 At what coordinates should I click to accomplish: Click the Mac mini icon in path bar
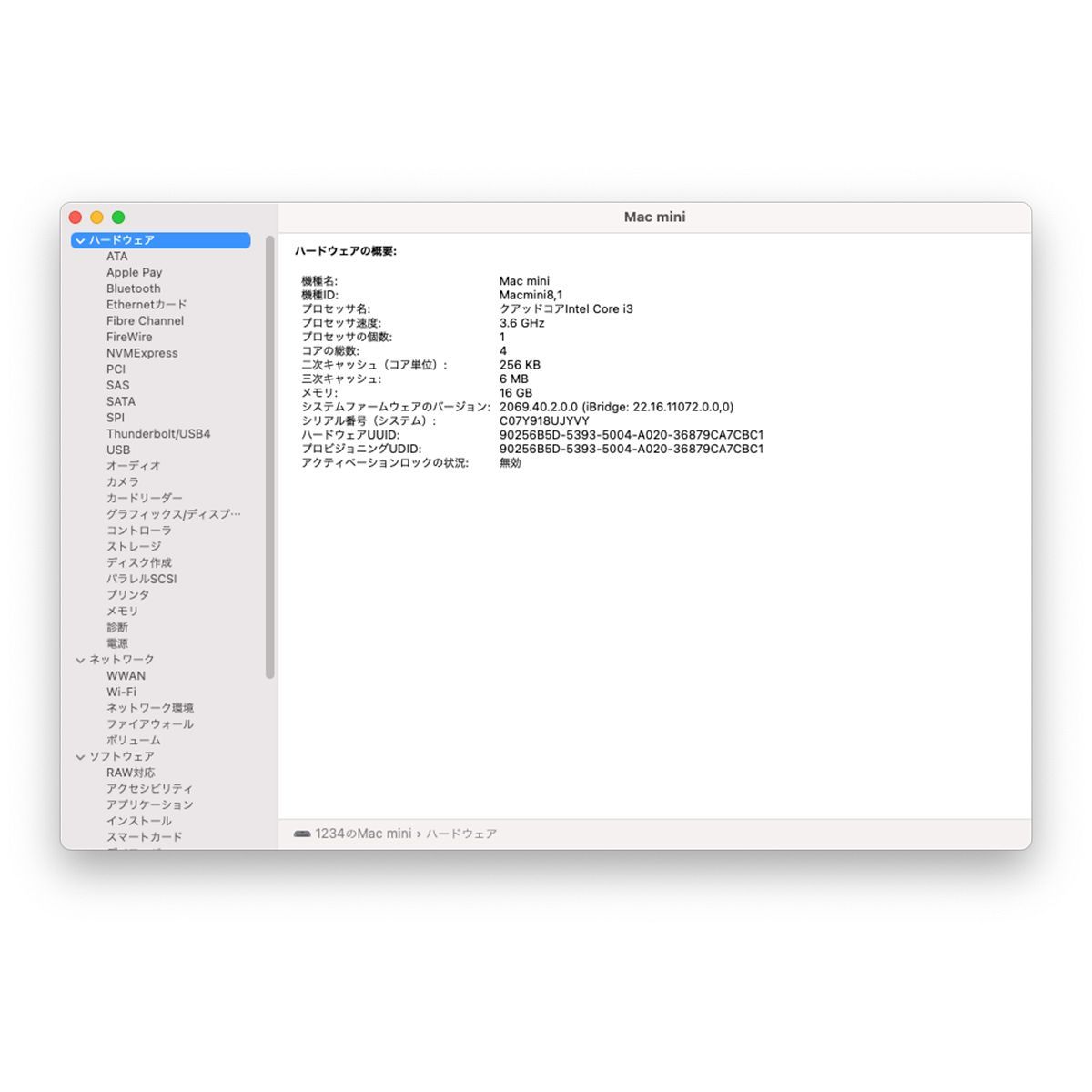click(302, 834)
